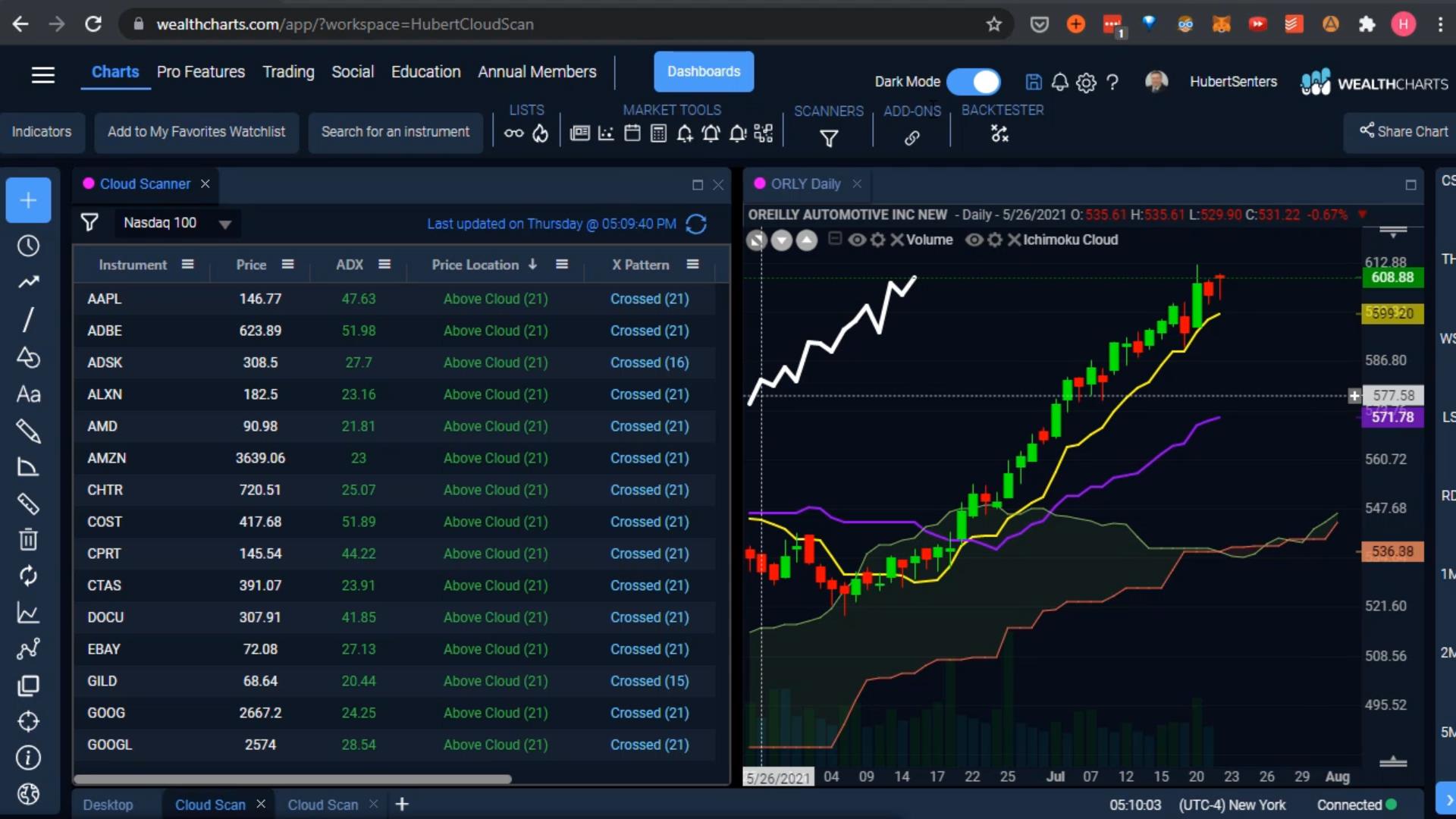Click the bell with exclamation icon
The height and width of the screenshot is (819, 1456).
click(738, 134)
